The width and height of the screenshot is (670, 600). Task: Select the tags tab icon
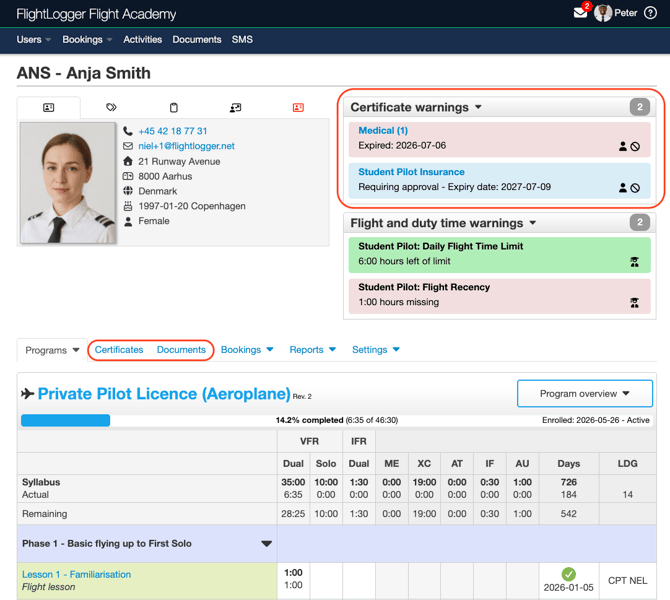tap(111, 107)
